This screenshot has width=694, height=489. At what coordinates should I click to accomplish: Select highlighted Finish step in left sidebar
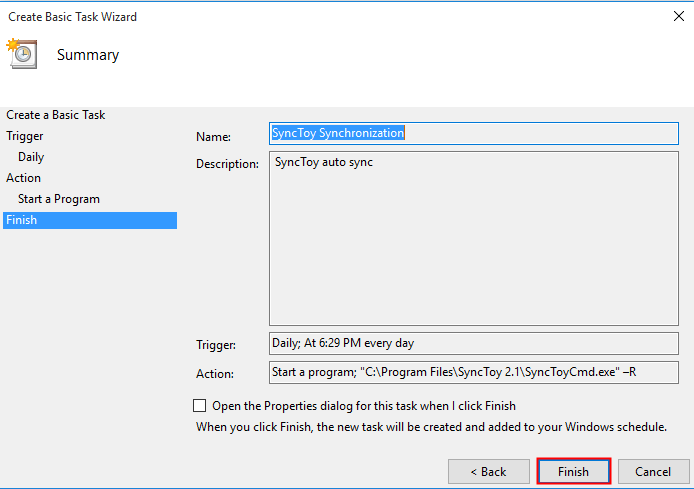click(x=22, y=220)
